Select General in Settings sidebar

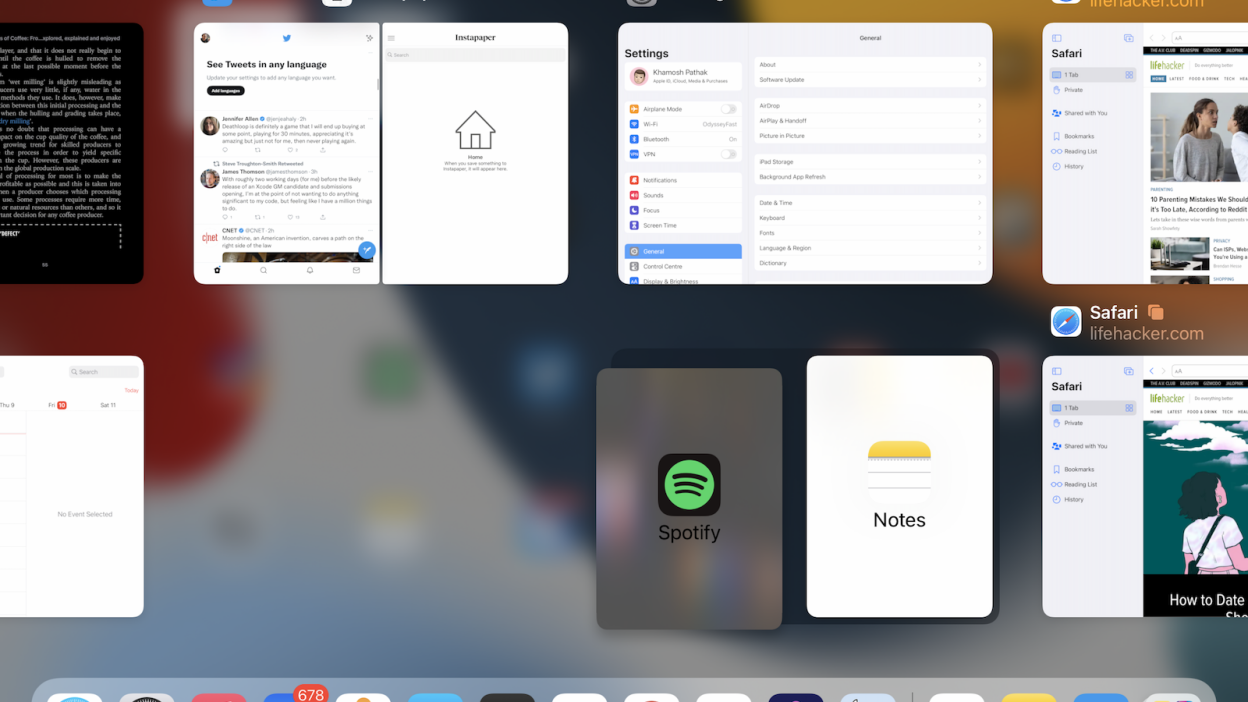click(684, 251)
